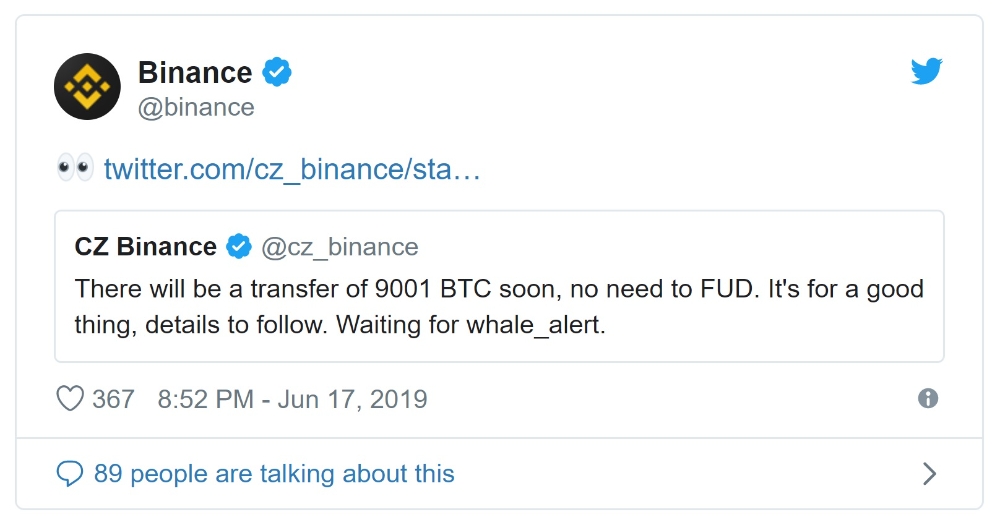Click the word FUD in the quoted tweet

726,289
